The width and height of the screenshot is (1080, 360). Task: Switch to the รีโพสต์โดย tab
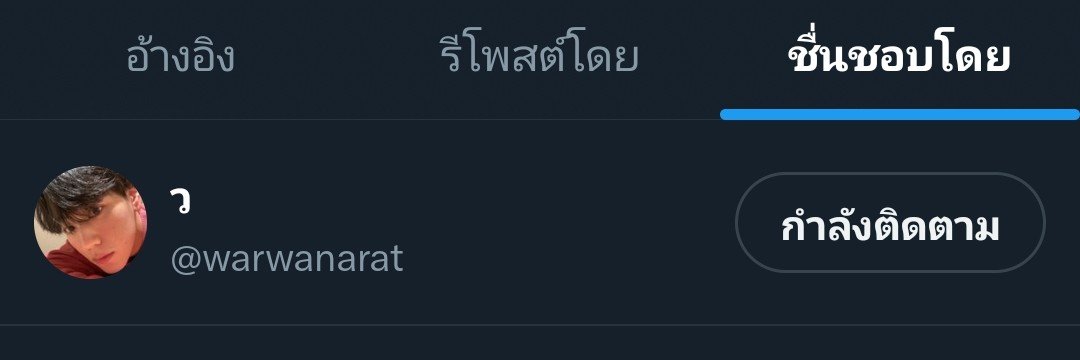pyautogui.click(x=539, y=59)
